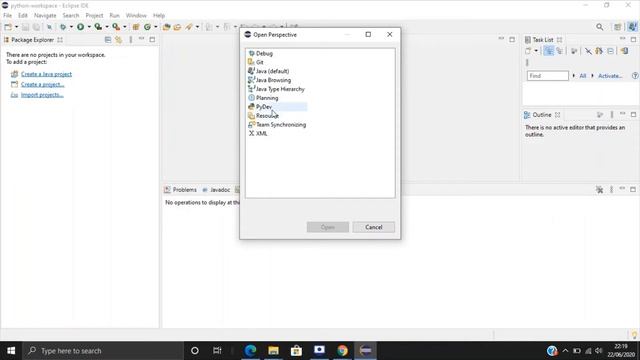Viewport: 640px width, 360px height.
Task: Click the New wizard toolbar icon
Action: click(x=8, y=27)
